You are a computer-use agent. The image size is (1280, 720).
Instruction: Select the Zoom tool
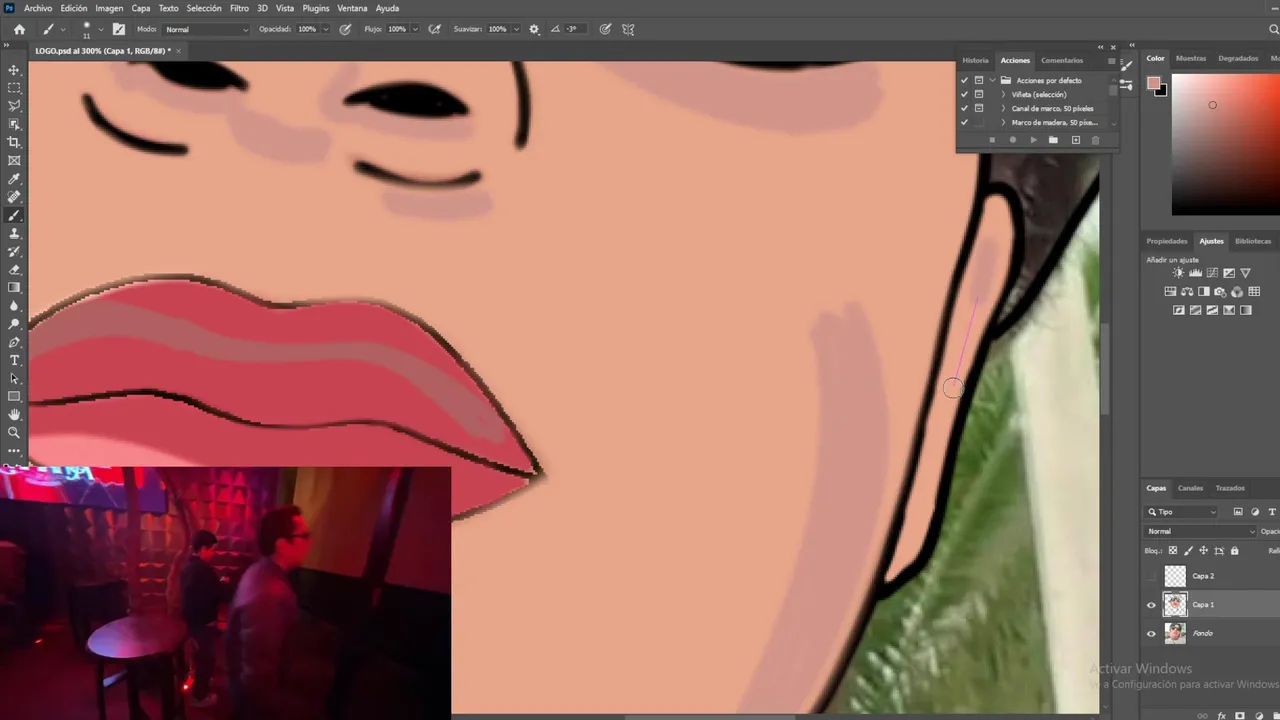[x=14, y=433]
